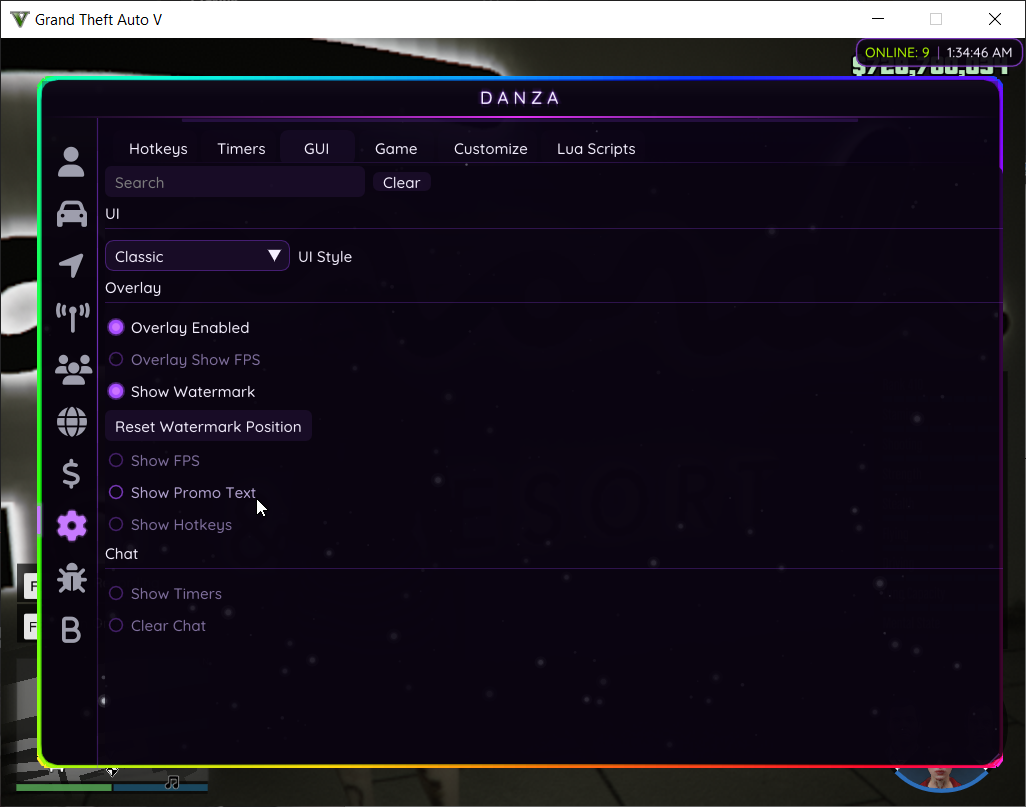Open the UI Style Classic dropdown

click(x=197, y=256)
